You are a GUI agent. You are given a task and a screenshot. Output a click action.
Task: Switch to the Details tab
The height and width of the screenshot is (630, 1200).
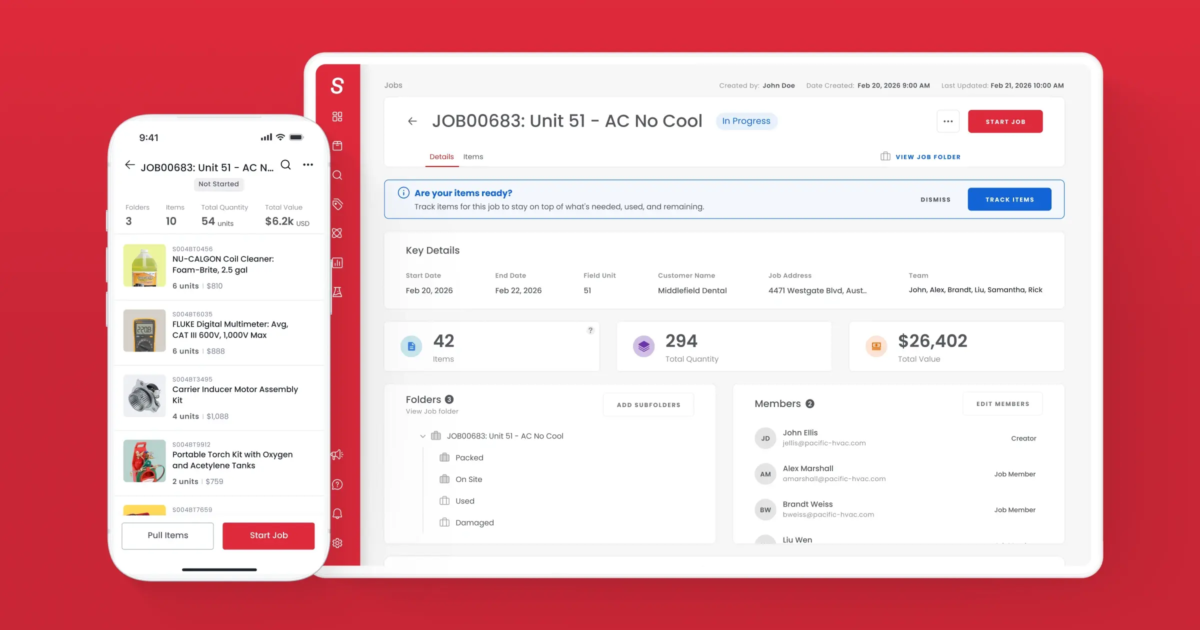[x=441, y=157]
